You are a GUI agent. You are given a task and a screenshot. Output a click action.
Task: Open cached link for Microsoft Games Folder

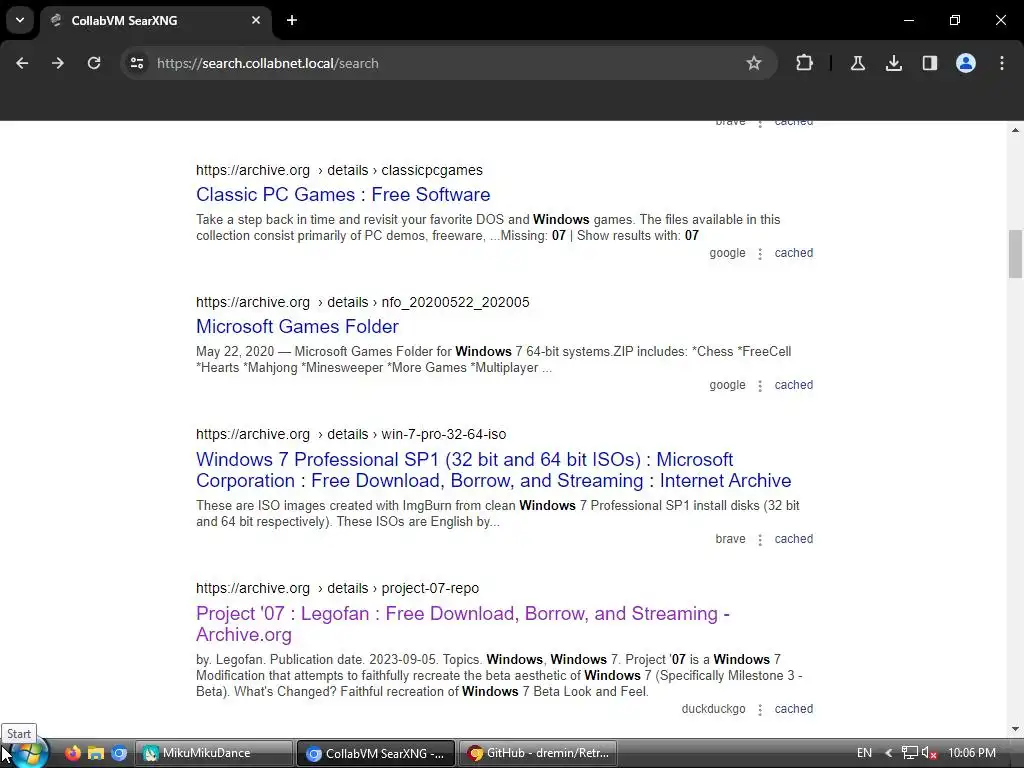(x=793, y=385)
